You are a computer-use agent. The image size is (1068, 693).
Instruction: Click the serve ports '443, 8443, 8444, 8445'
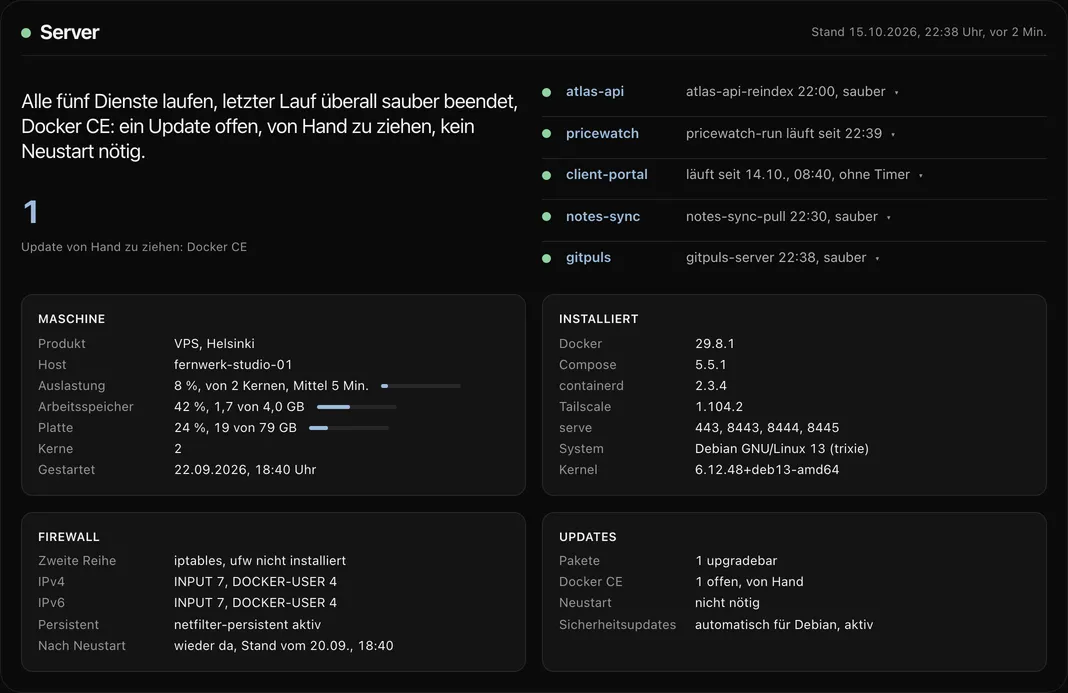pos(767,428)
